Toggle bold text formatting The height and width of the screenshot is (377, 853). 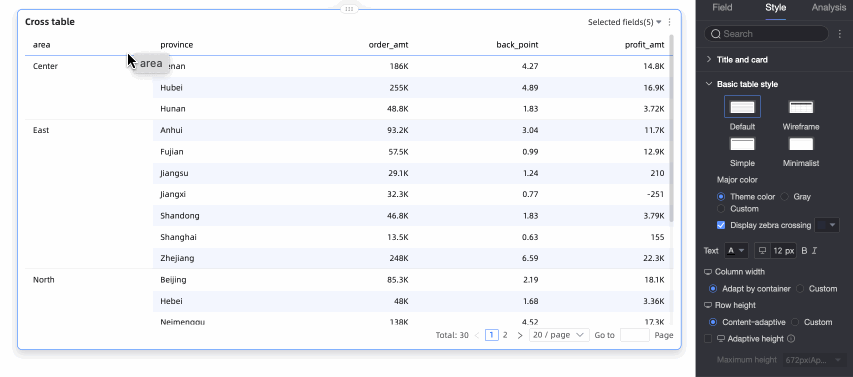[805, 251]
